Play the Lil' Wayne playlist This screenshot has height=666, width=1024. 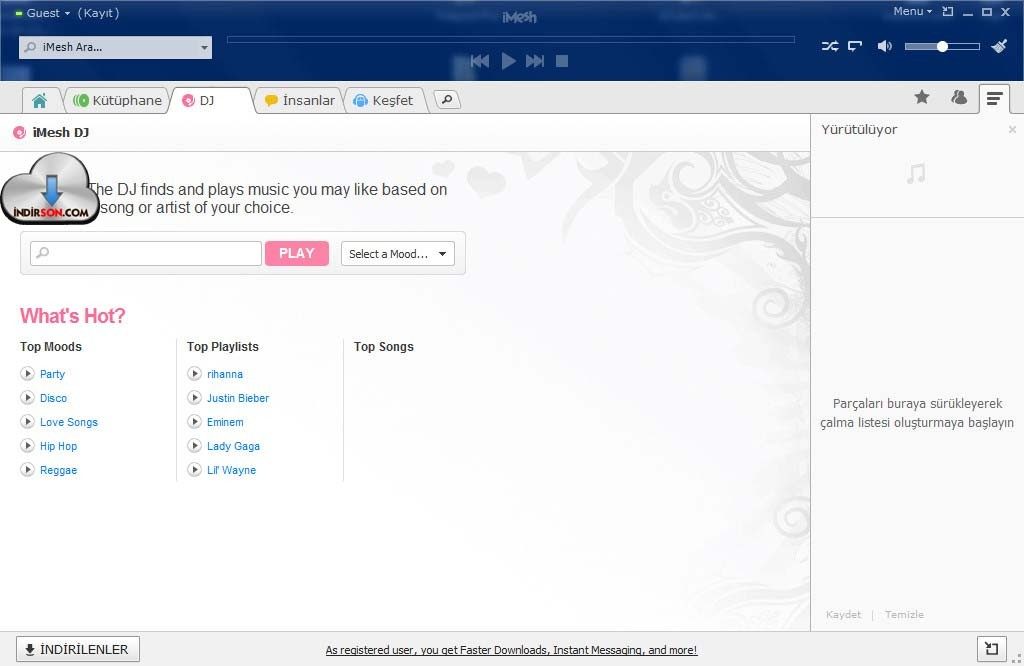pyautogui.click(x=195, y=469)
